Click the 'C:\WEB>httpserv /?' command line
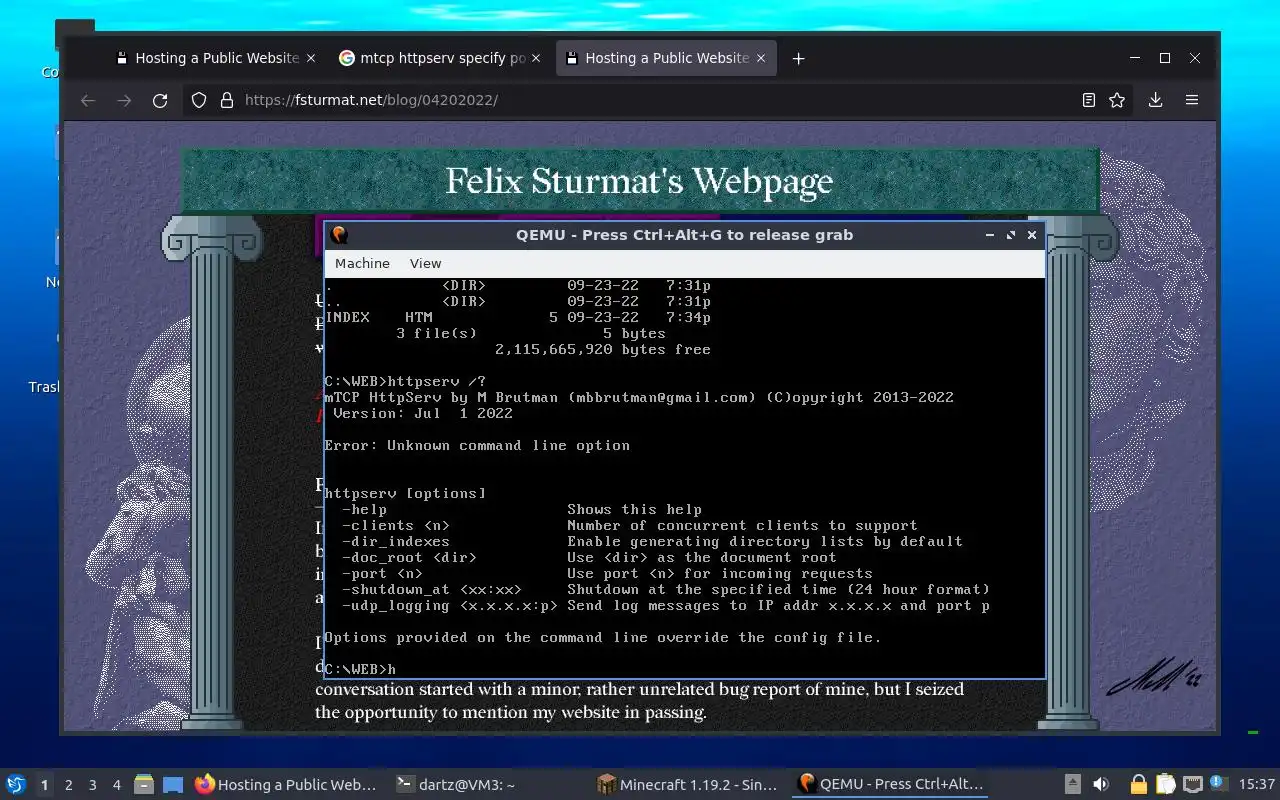The width and height of the screenshot is (1280, 800). [x=405, y=382]
